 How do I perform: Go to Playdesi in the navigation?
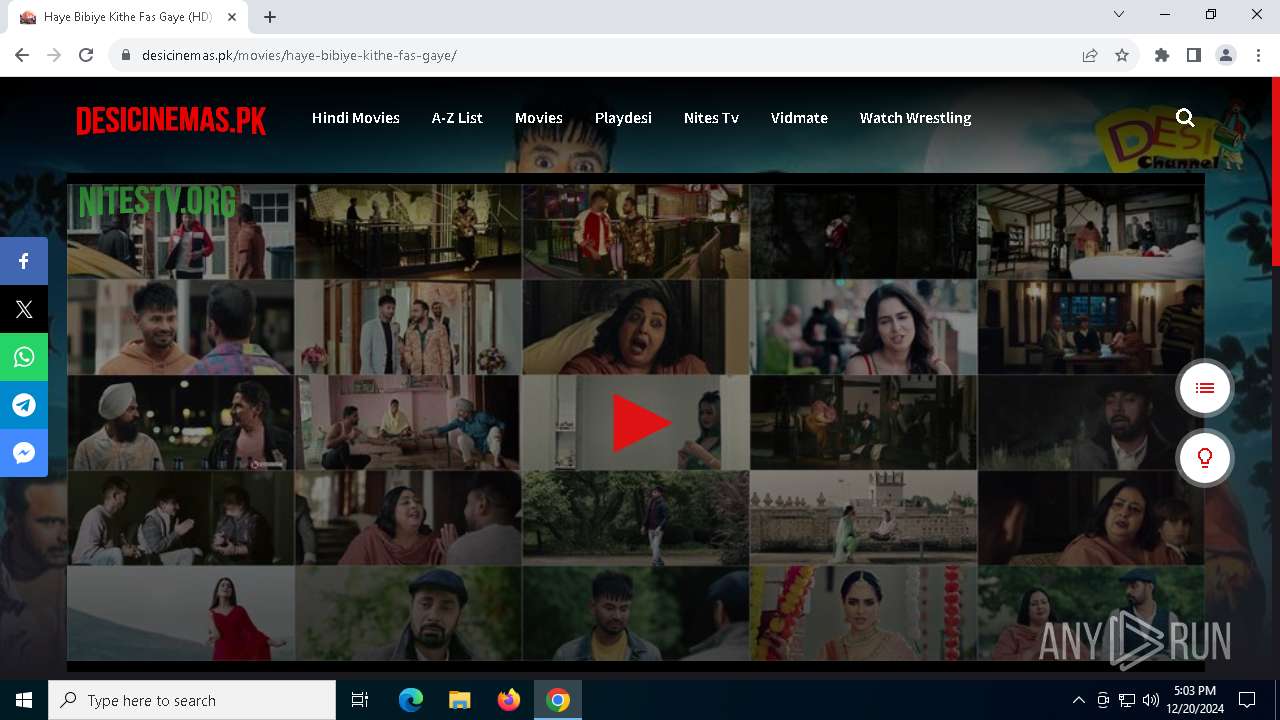623,118
